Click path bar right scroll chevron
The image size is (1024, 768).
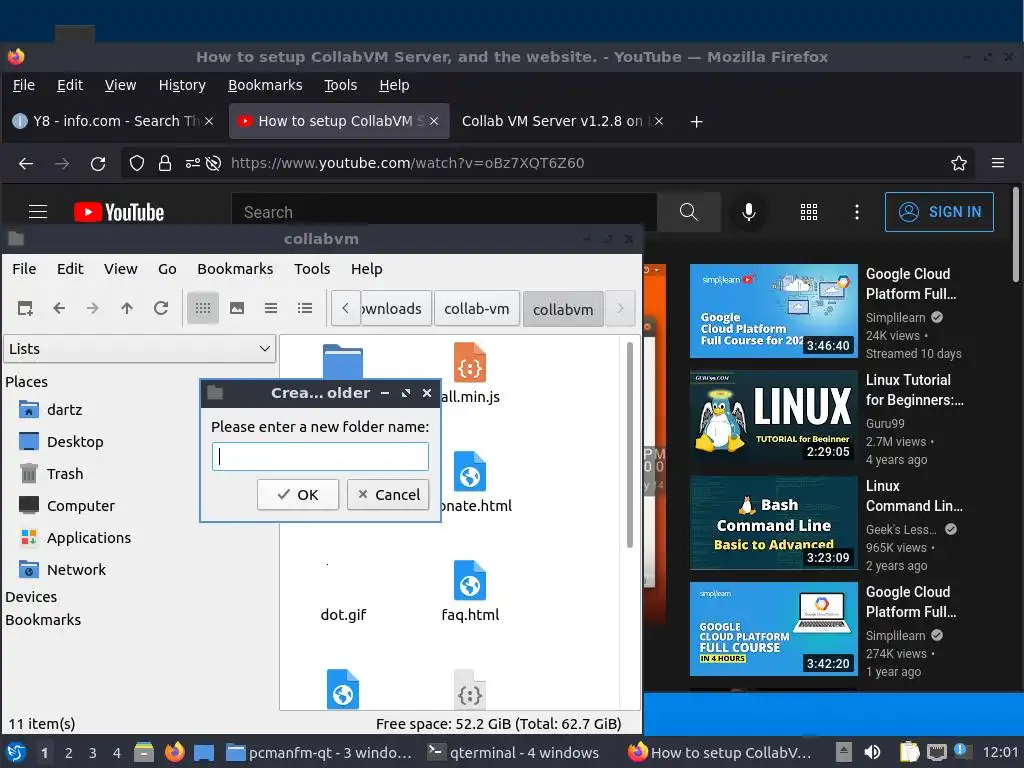point(620,308)
